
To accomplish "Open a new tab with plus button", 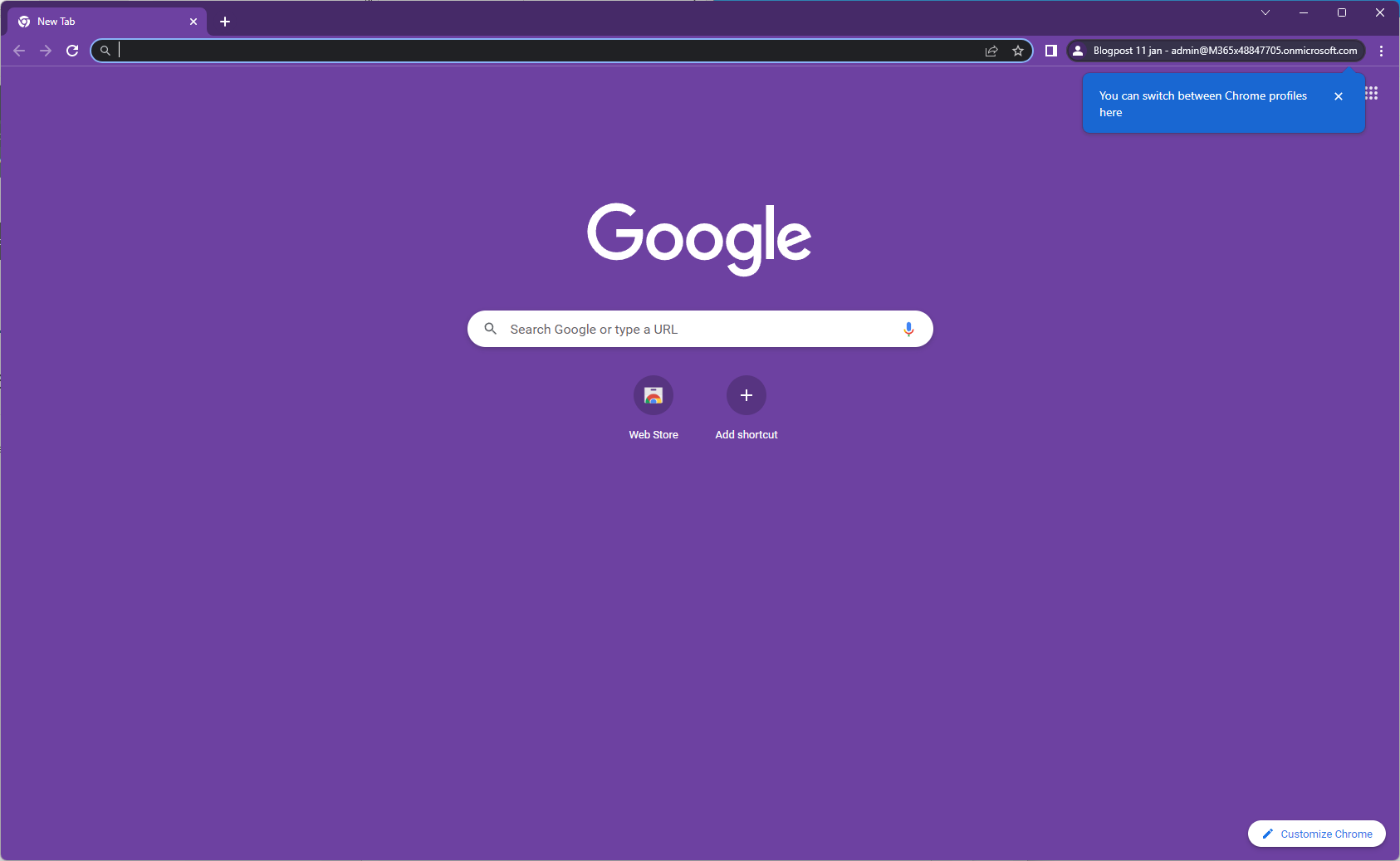I will pos(225,22).
